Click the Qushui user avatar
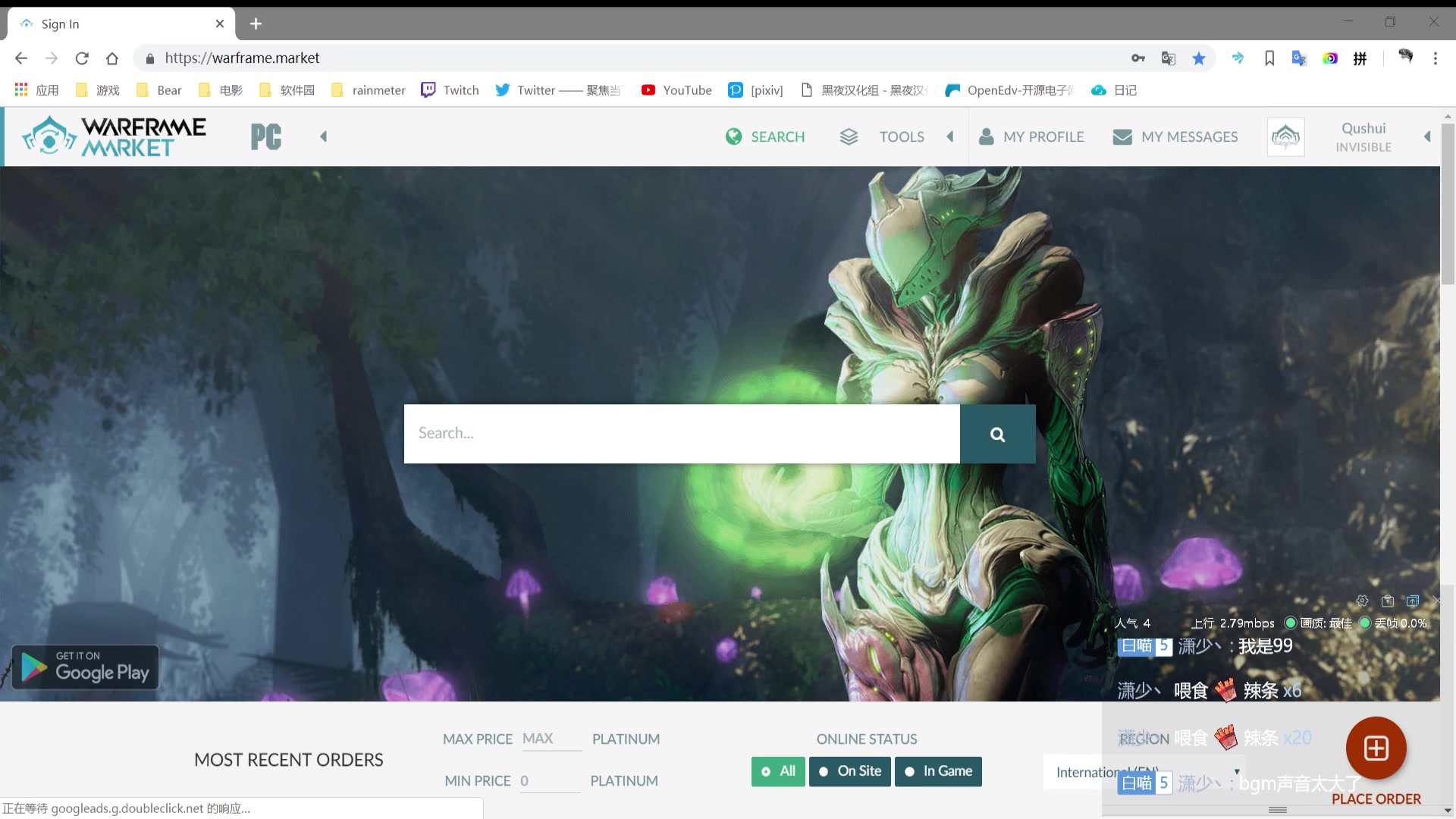Image resolution: width=1456 pixels, height=819 pixels. 1285,136
